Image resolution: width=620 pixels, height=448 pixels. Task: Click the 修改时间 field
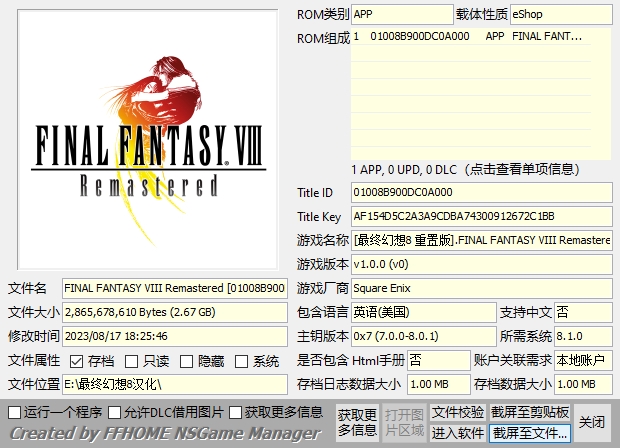175,336
